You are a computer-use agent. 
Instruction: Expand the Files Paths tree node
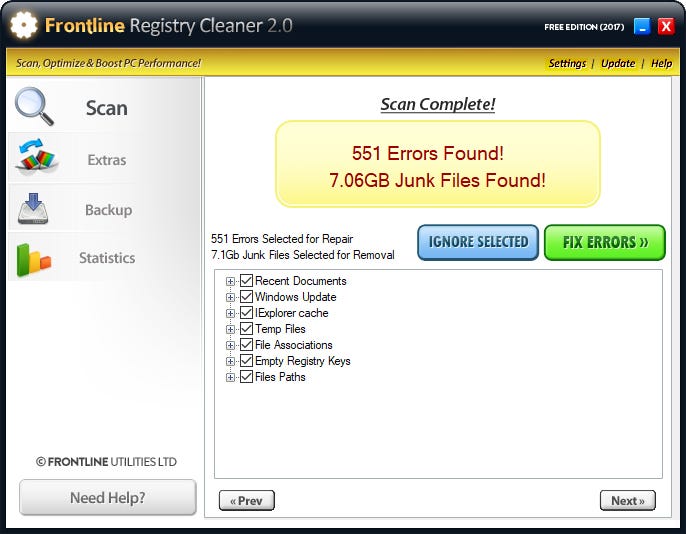230,377
